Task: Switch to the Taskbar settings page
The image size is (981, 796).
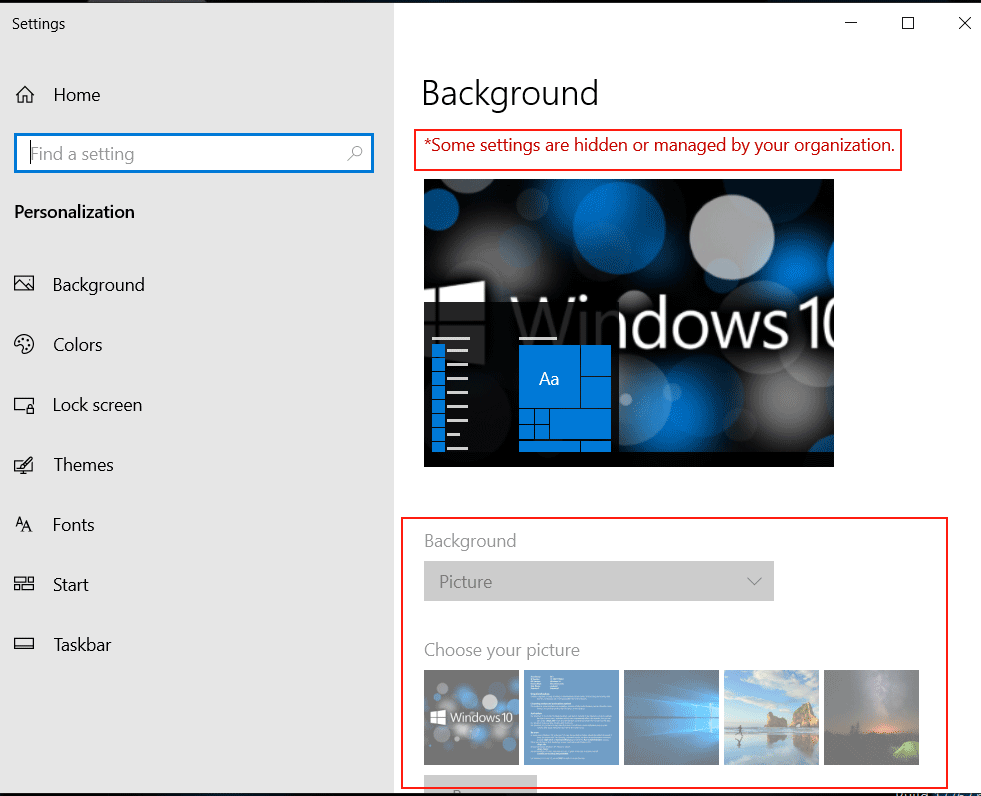Action: click(82, 645)
